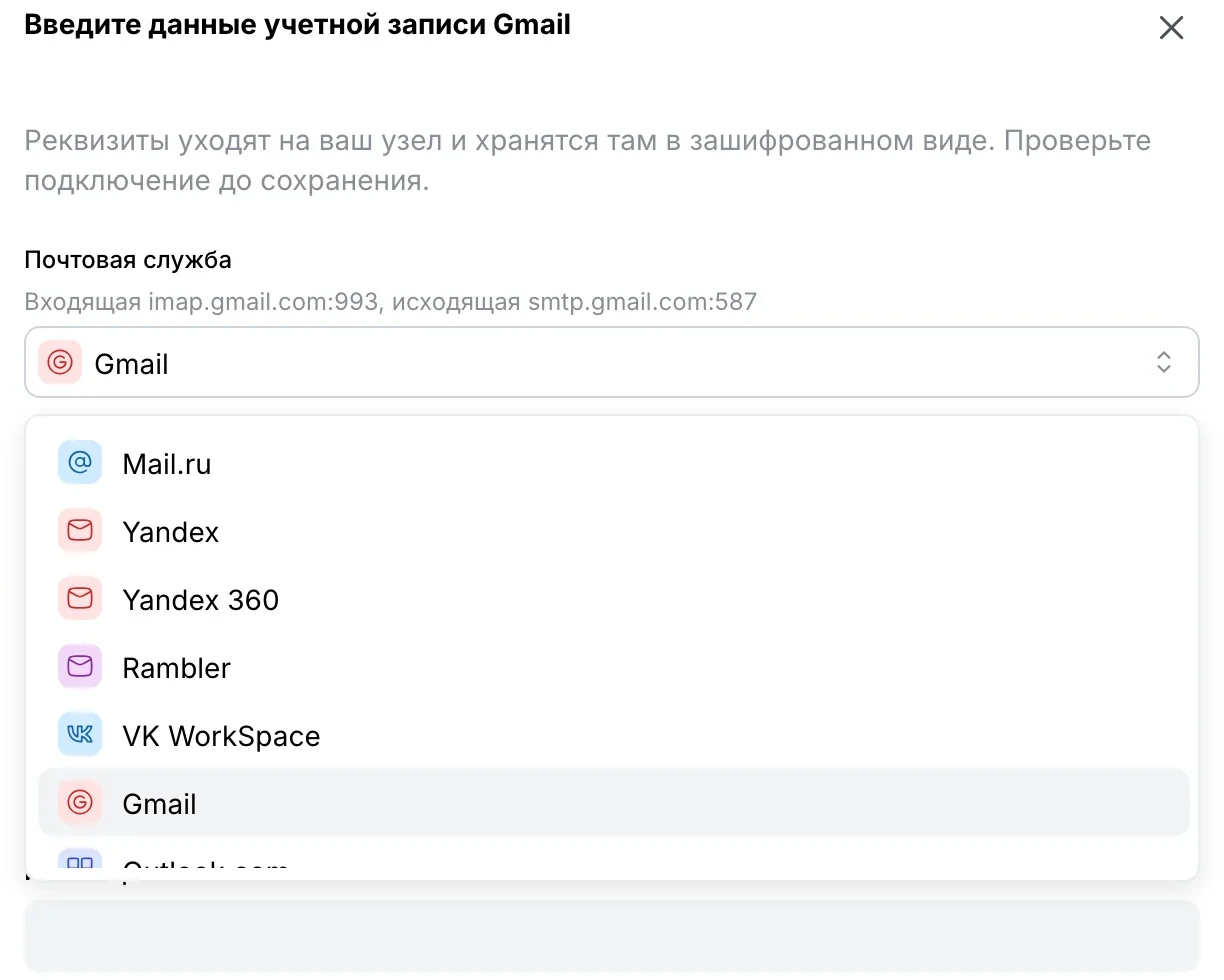Click the dialog title 'Введите данные учетной записи Gmail'

click(x=298, y=24)
